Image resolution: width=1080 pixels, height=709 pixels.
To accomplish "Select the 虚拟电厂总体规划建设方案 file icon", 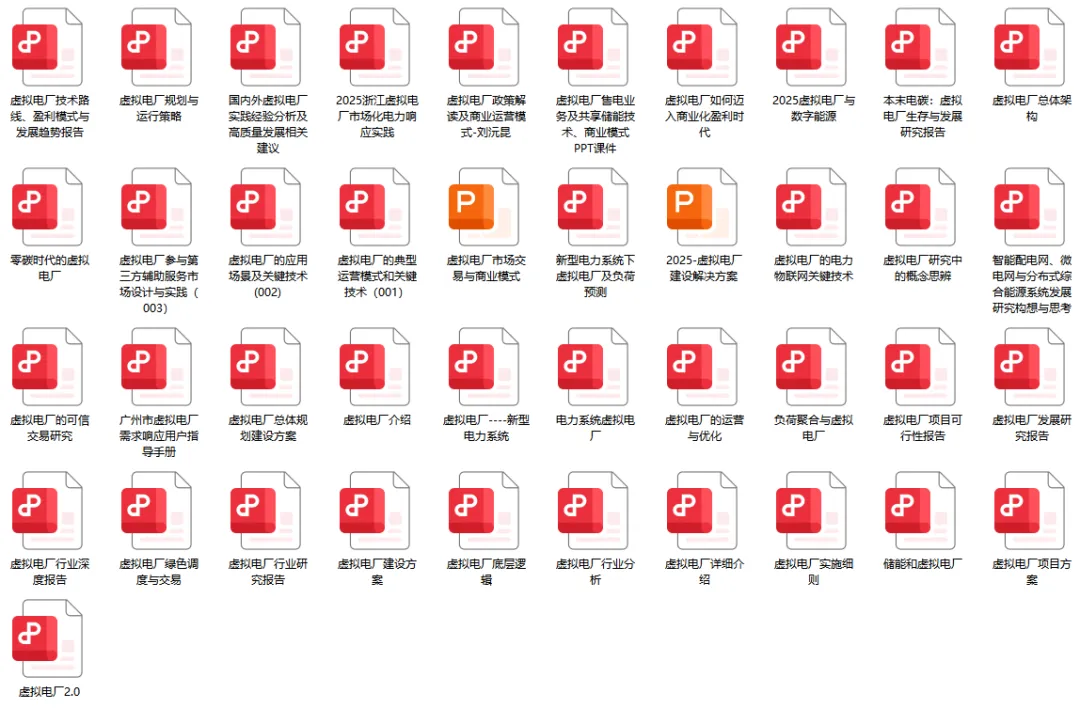I will (x=266, y=367).
